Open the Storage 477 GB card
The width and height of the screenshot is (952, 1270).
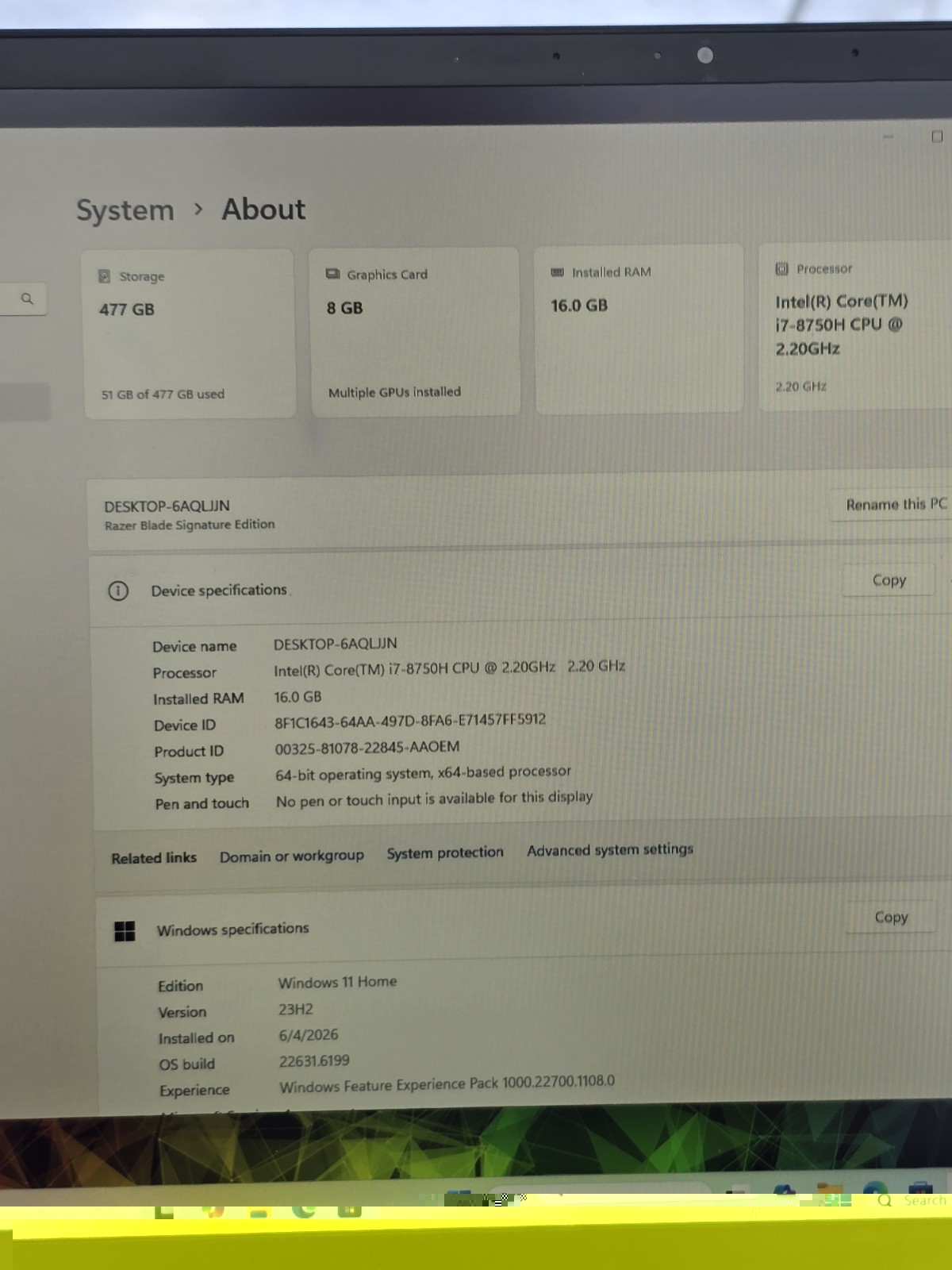click(x=190, y=333)
